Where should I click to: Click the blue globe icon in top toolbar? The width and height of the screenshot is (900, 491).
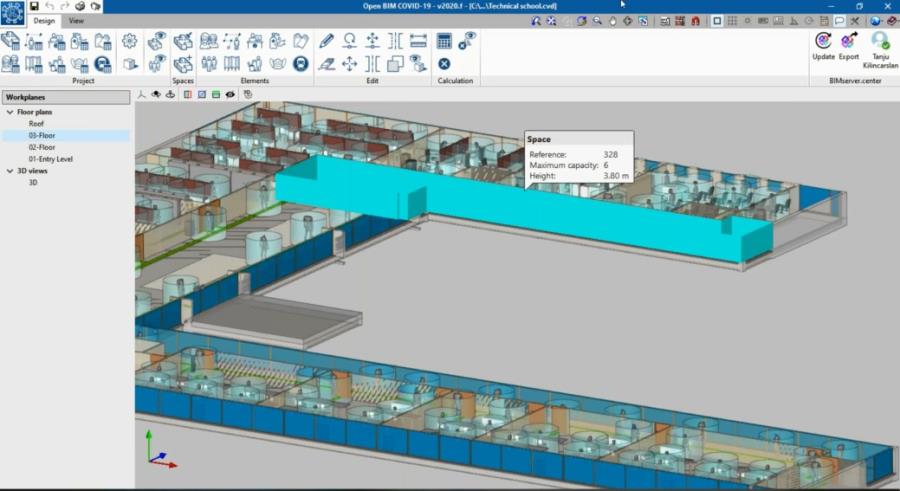point(875,21)
